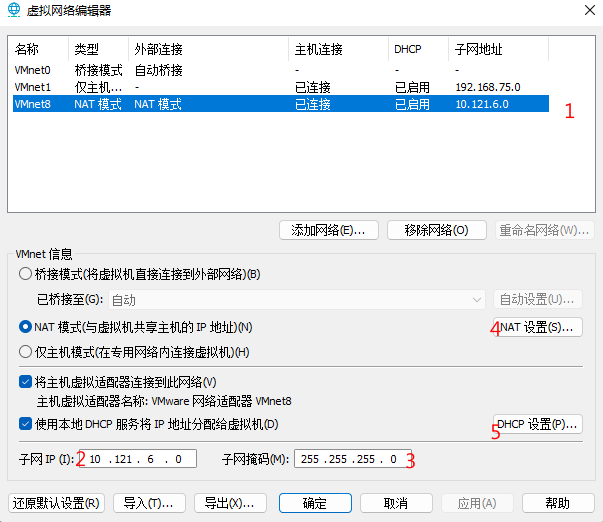Viewport: 603px width, 522px height.
Task: Click the 外部连接 column header
Action: click(208, 49)
